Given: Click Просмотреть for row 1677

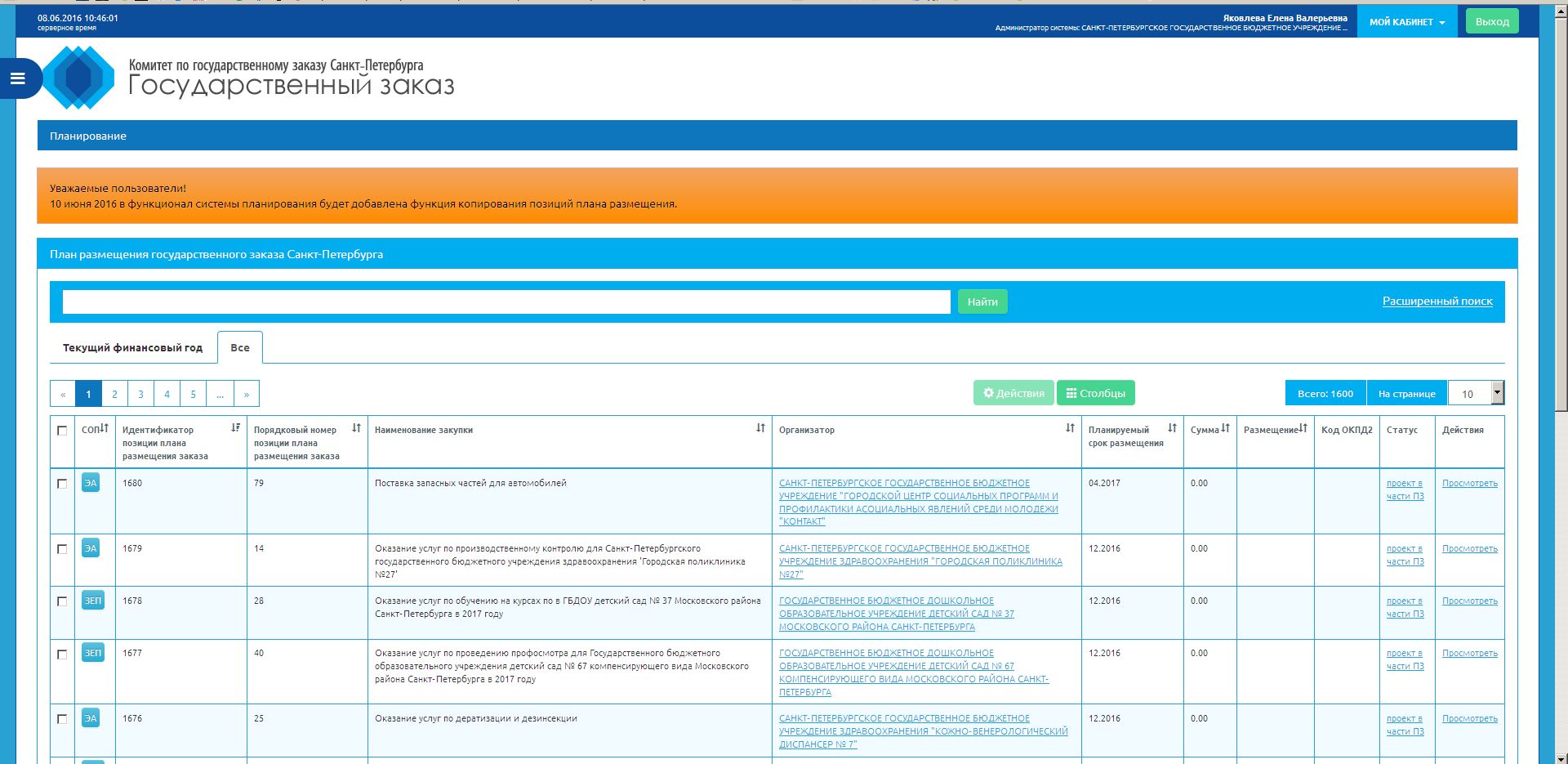Looking at the screenshot, I should tap(1469, 653).
